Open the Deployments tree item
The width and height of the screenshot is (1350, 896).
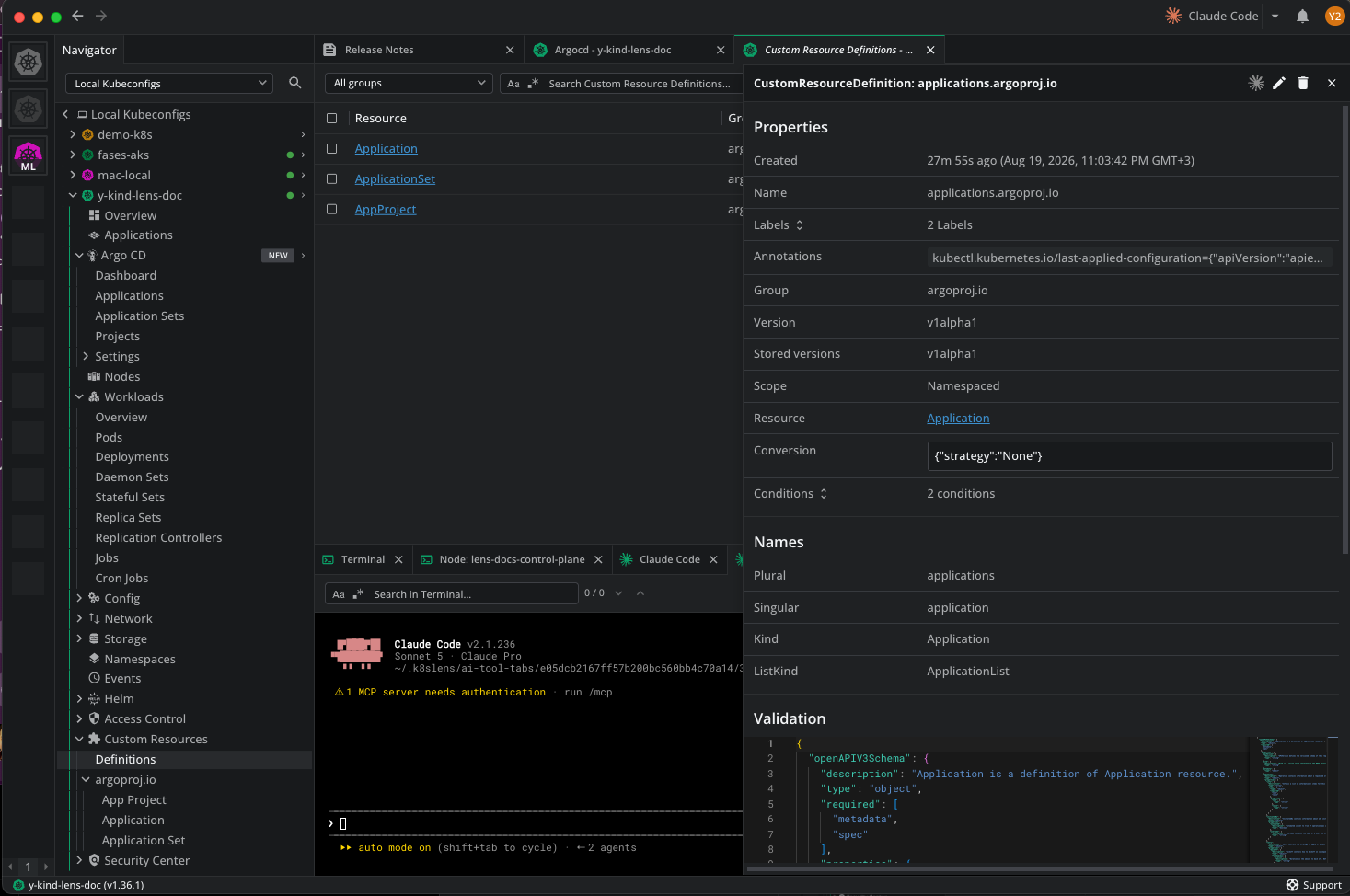pyautogui.click(x=132, y=456)
